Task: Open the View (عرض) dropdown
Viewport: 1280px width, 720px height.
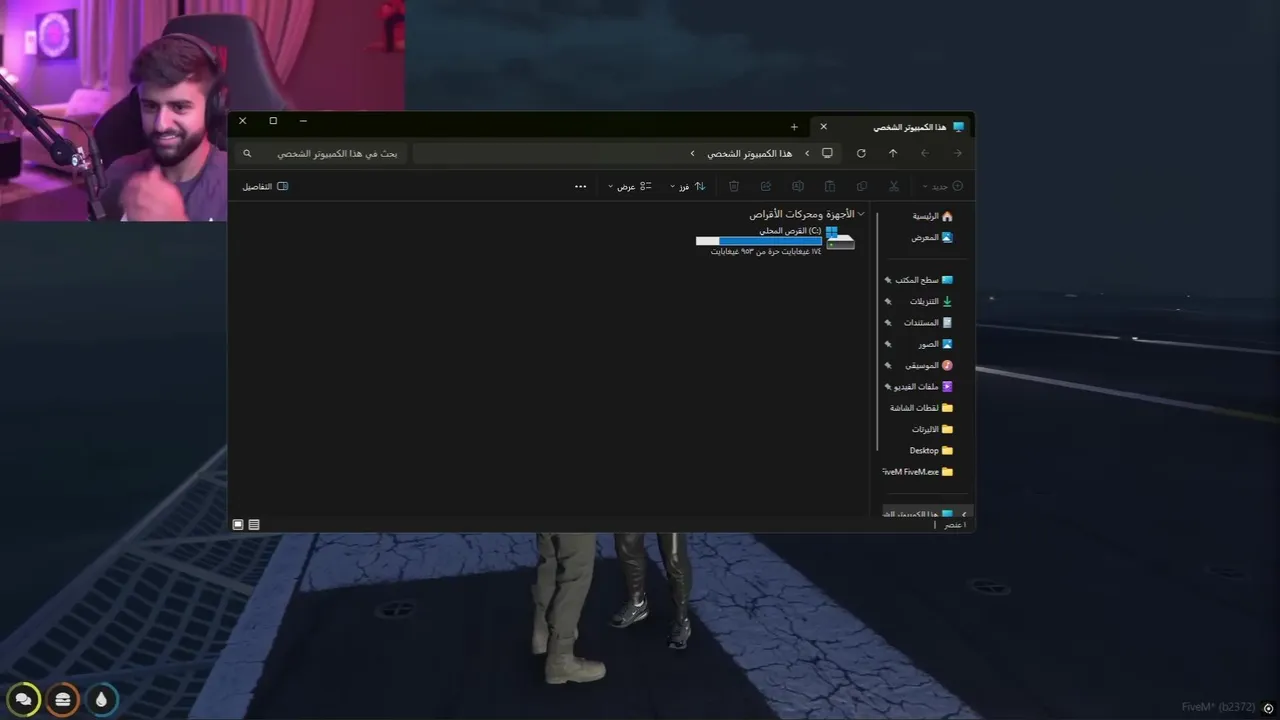Action: point(630,186)
